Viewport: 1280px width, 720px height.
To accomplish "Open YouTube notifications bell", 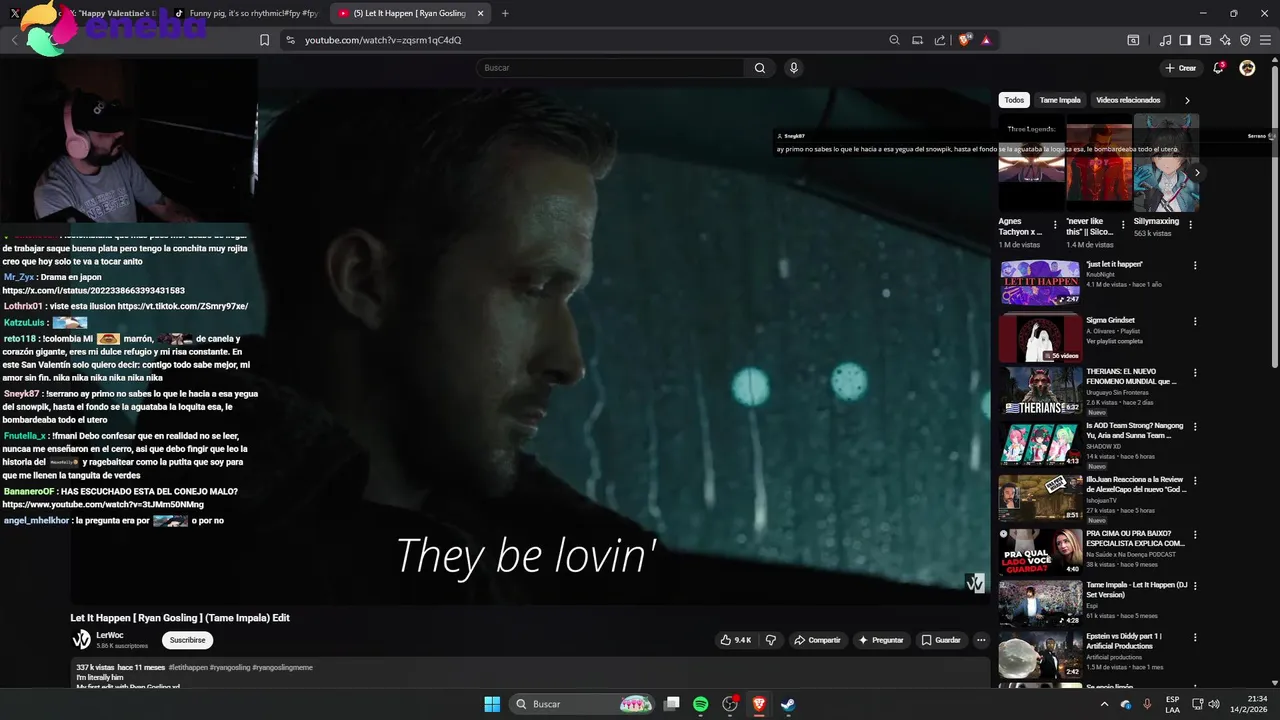I will tap(1218, 68).
